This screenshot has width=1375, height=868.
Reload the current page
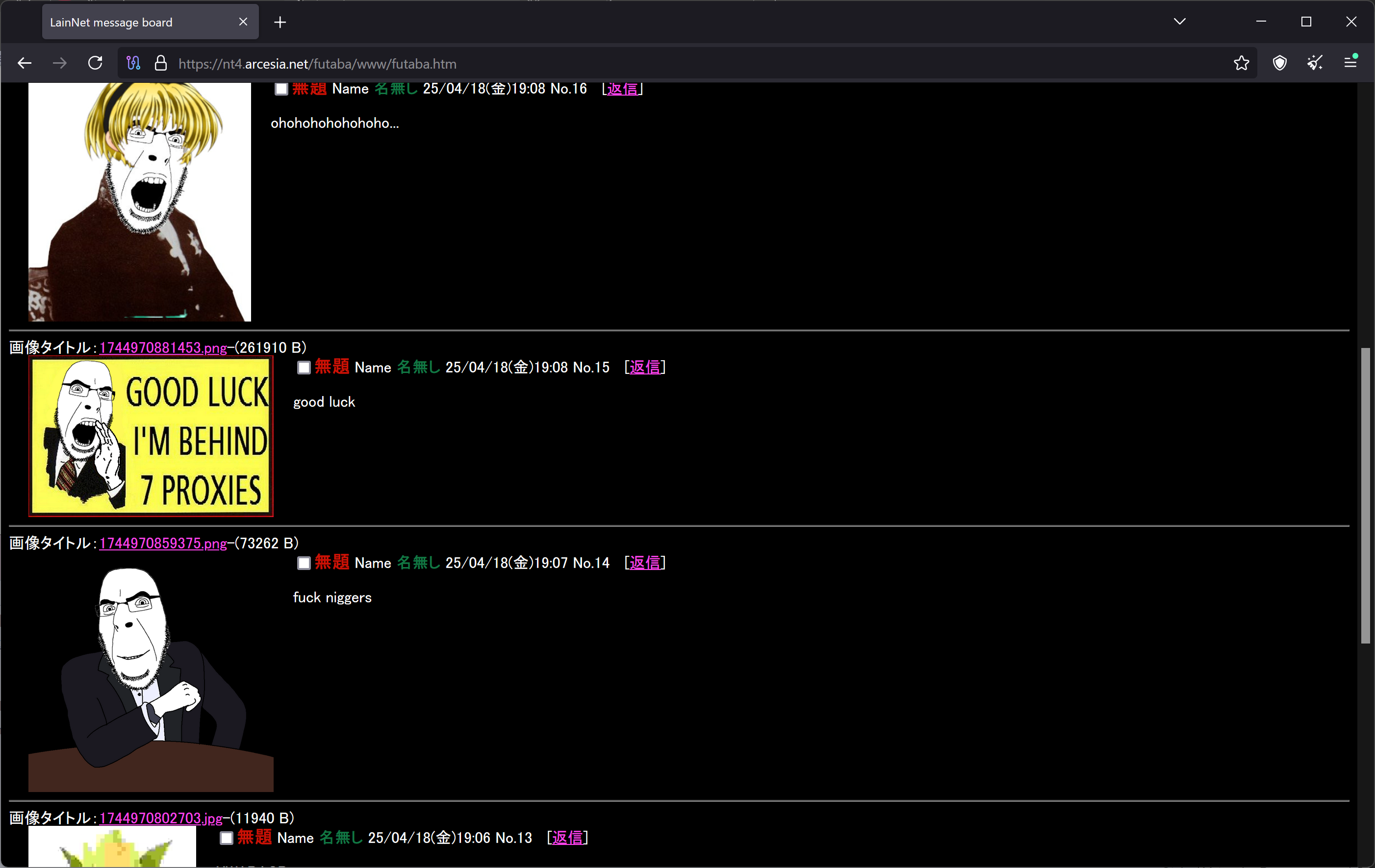pos(95,63)
